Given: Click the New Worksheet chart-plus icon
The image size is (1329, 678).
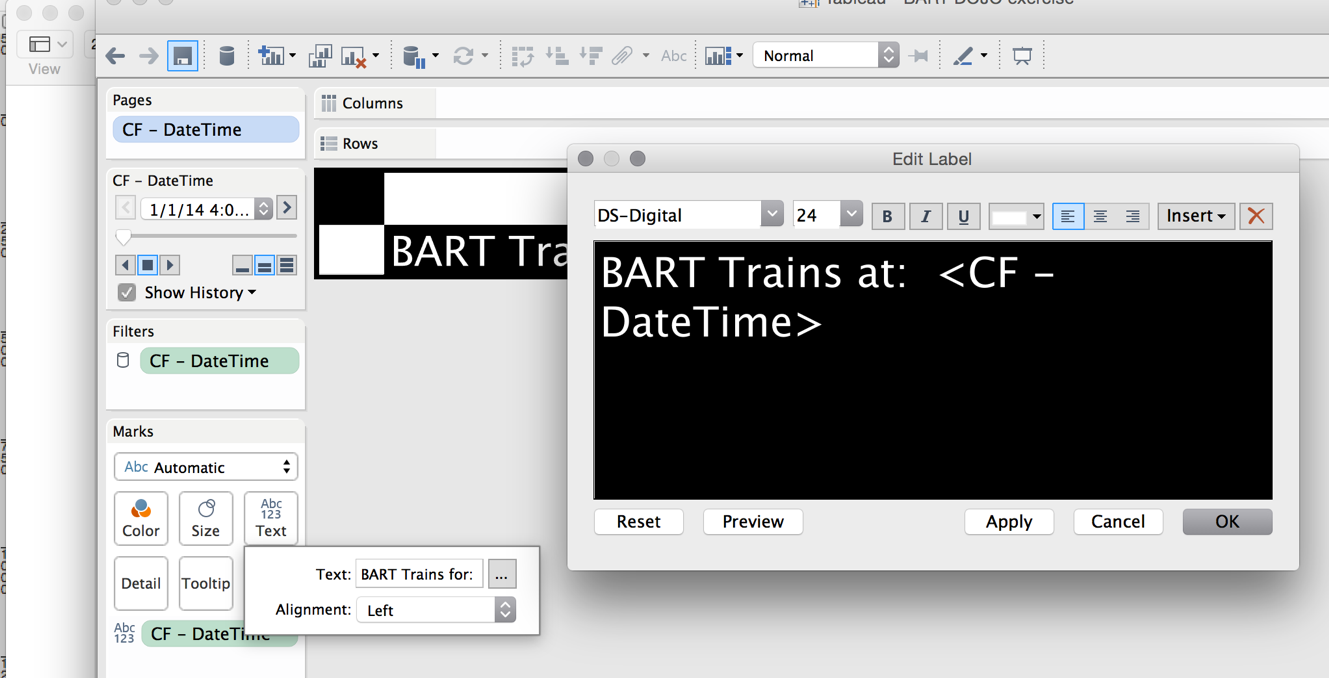Looking at the screenshot, I should (271, 56).
